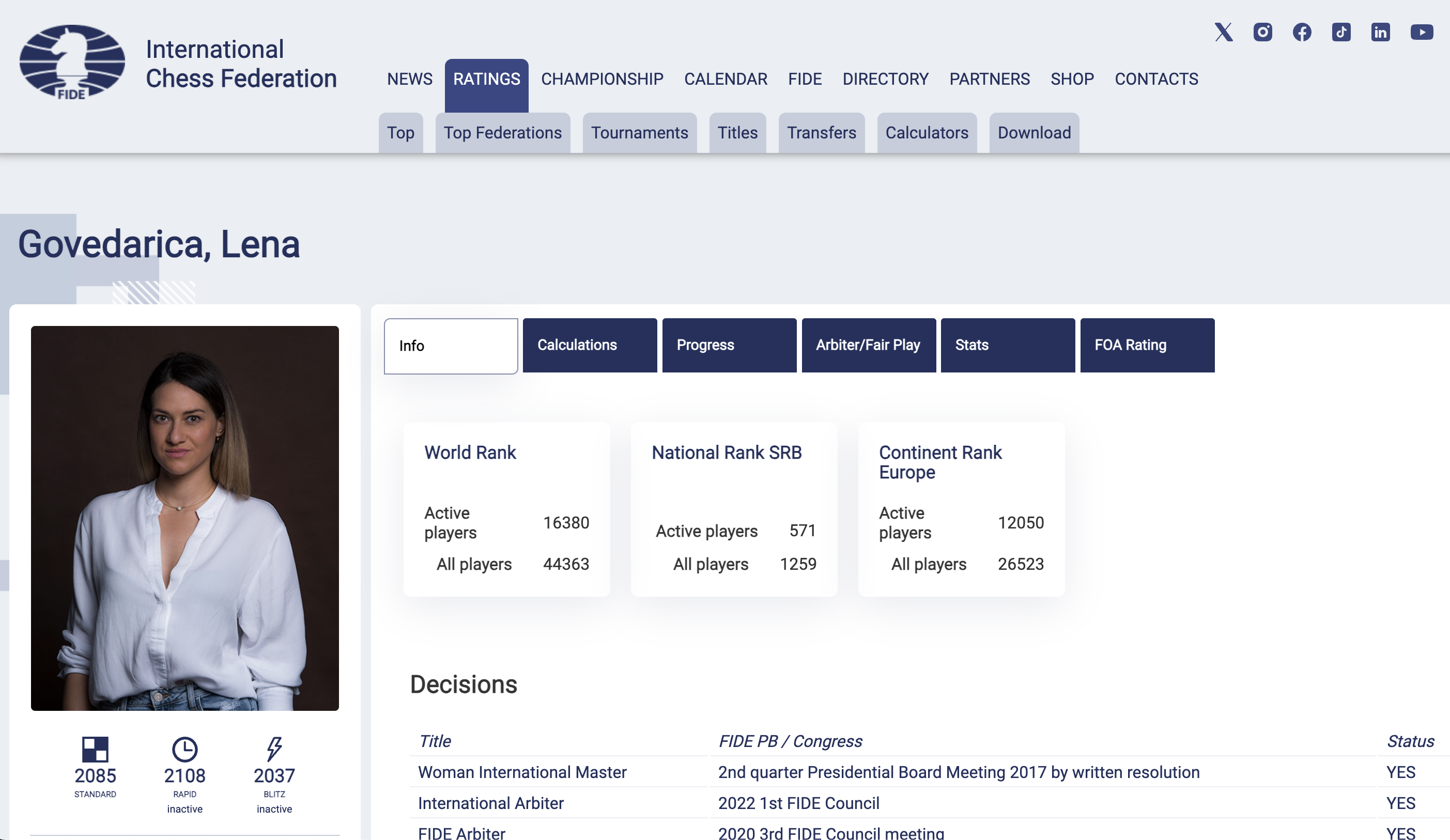1450x840 pixels.
Task: Open the CONTACTS menu item
Action: 1156,79
